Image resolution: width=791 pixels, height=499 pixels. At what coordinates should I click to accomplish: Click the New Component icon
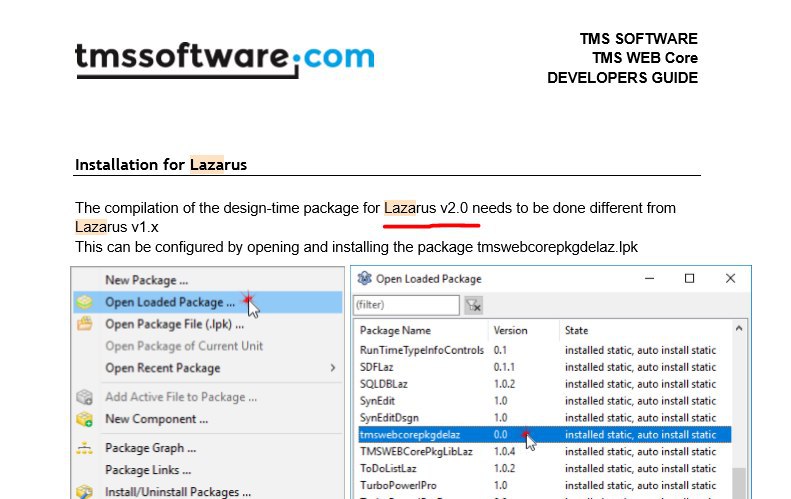[x=84, y=419]
